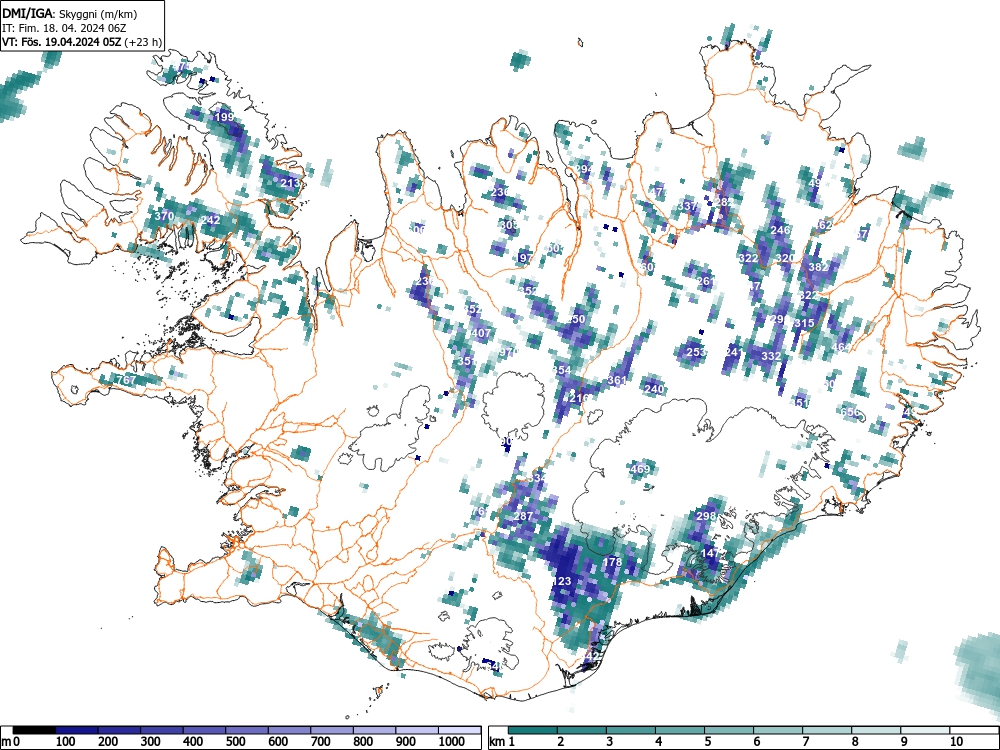Click the visibility value 240 on the map

pos(654,389)
